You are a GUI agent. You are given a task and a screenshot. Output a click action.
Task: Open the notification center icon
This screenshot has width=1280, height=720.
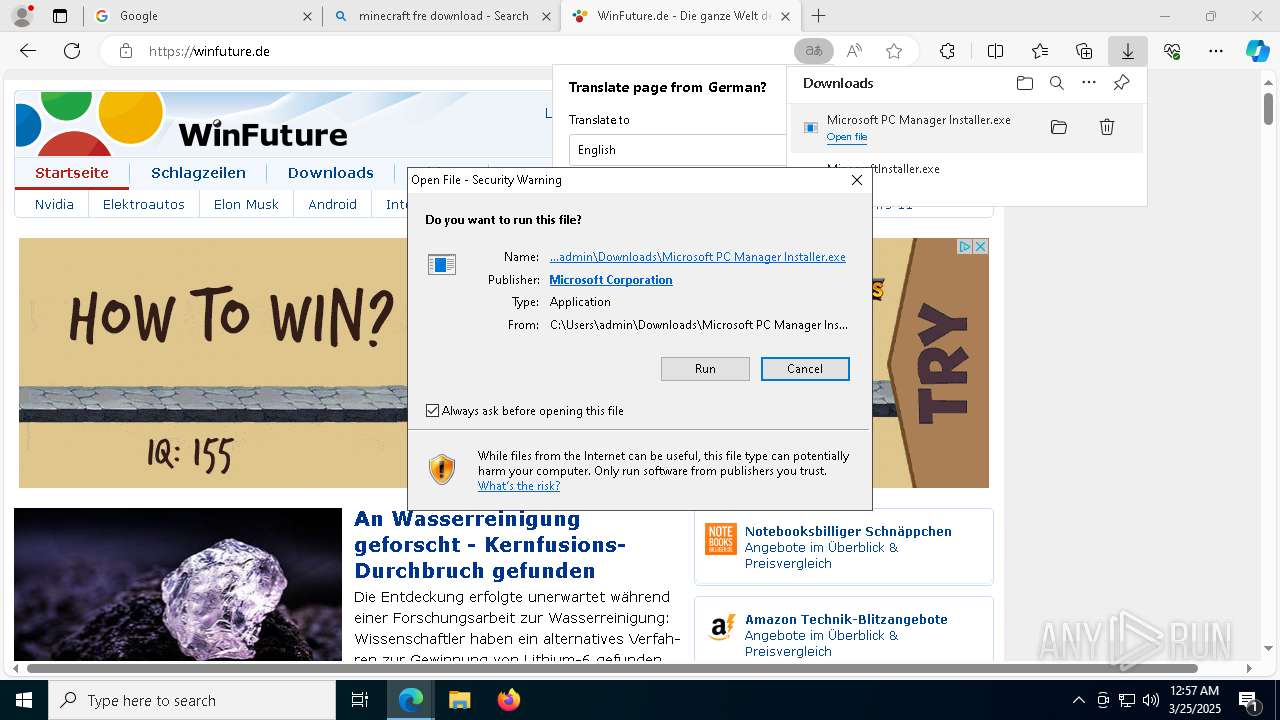click(1247, 700)
